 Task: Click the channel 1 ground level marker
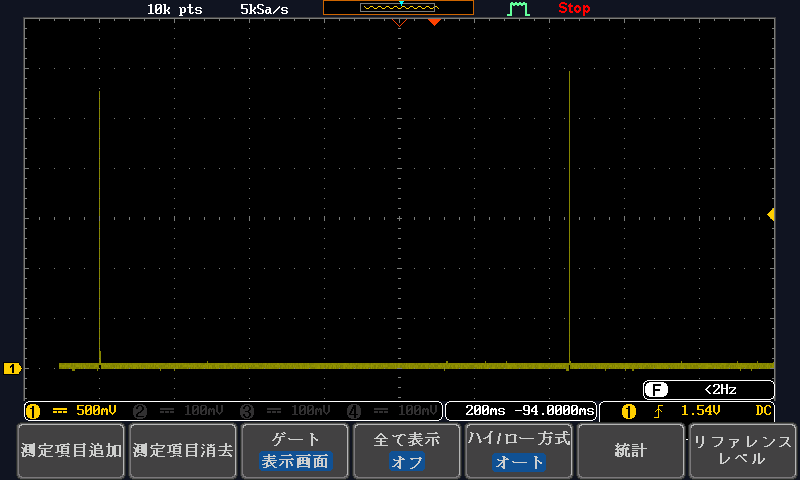tap(12, 368)
